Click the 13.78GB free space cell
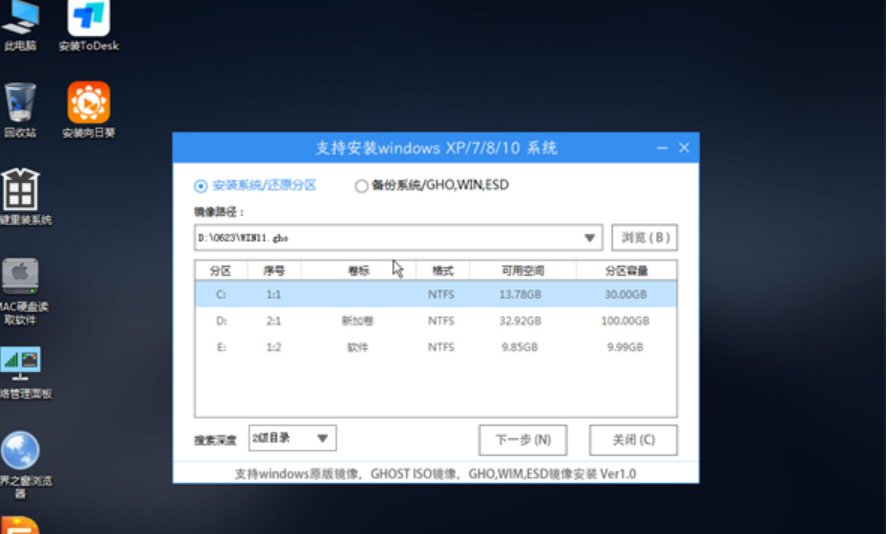Screen dimensions: 891x534 point(520,294)
